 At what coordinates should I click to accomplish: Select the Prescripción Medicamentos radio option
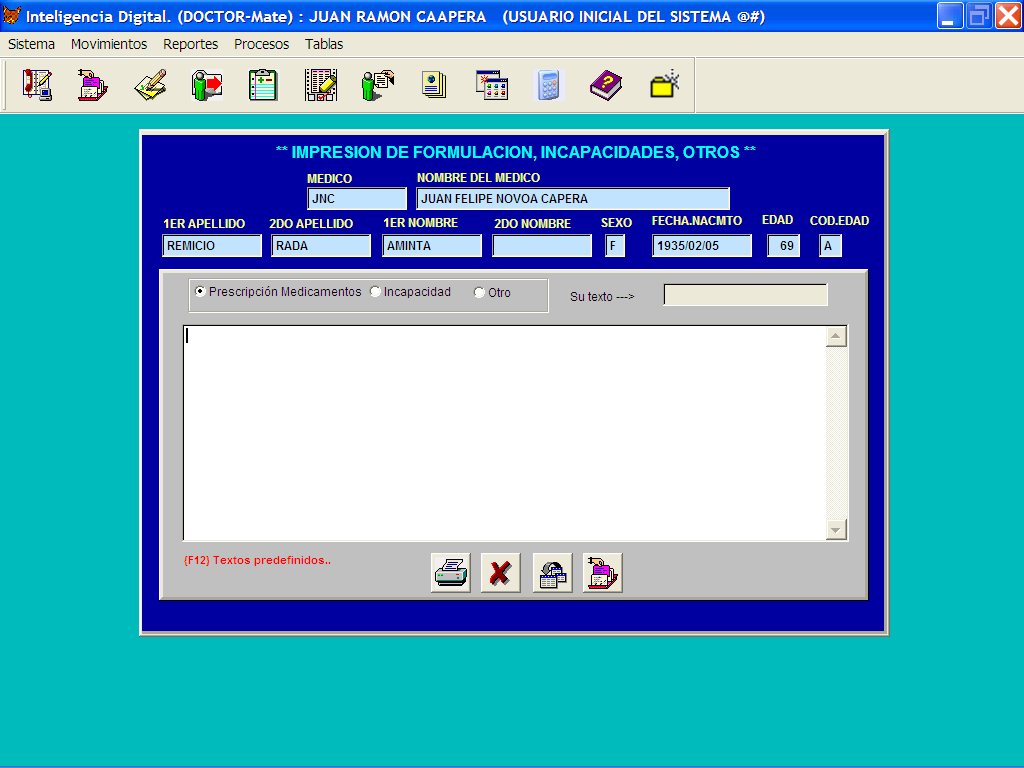coord(278,292)
